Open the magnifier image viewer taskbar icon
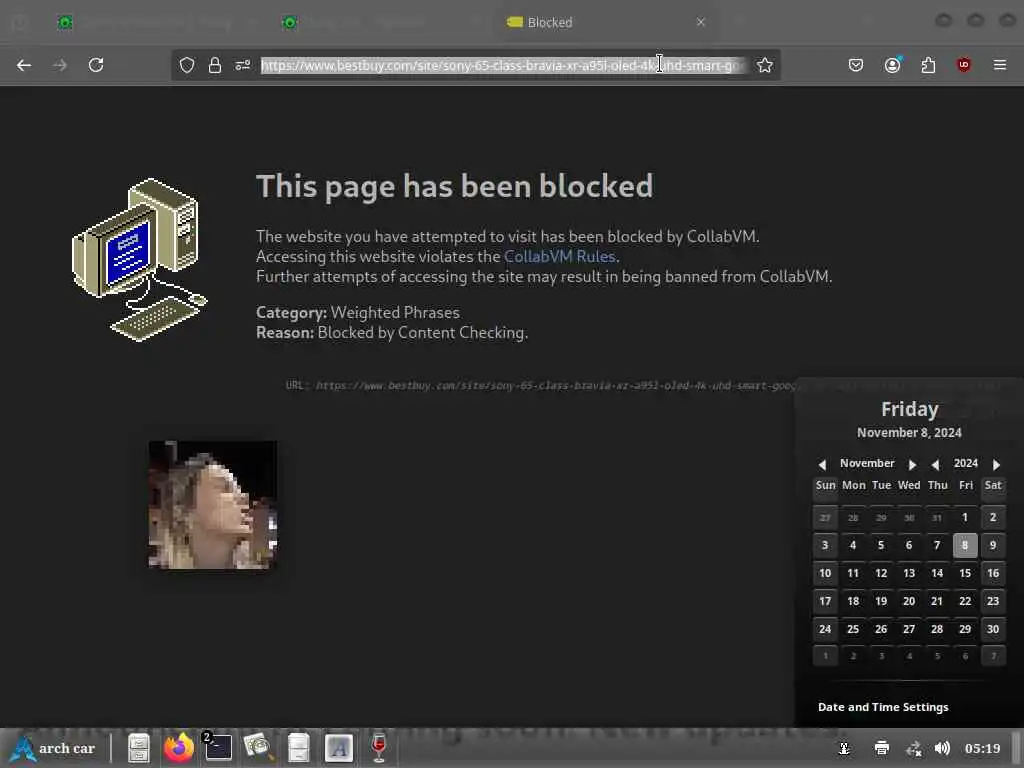This screenshot has width=1024, height=768. [259, 748]
